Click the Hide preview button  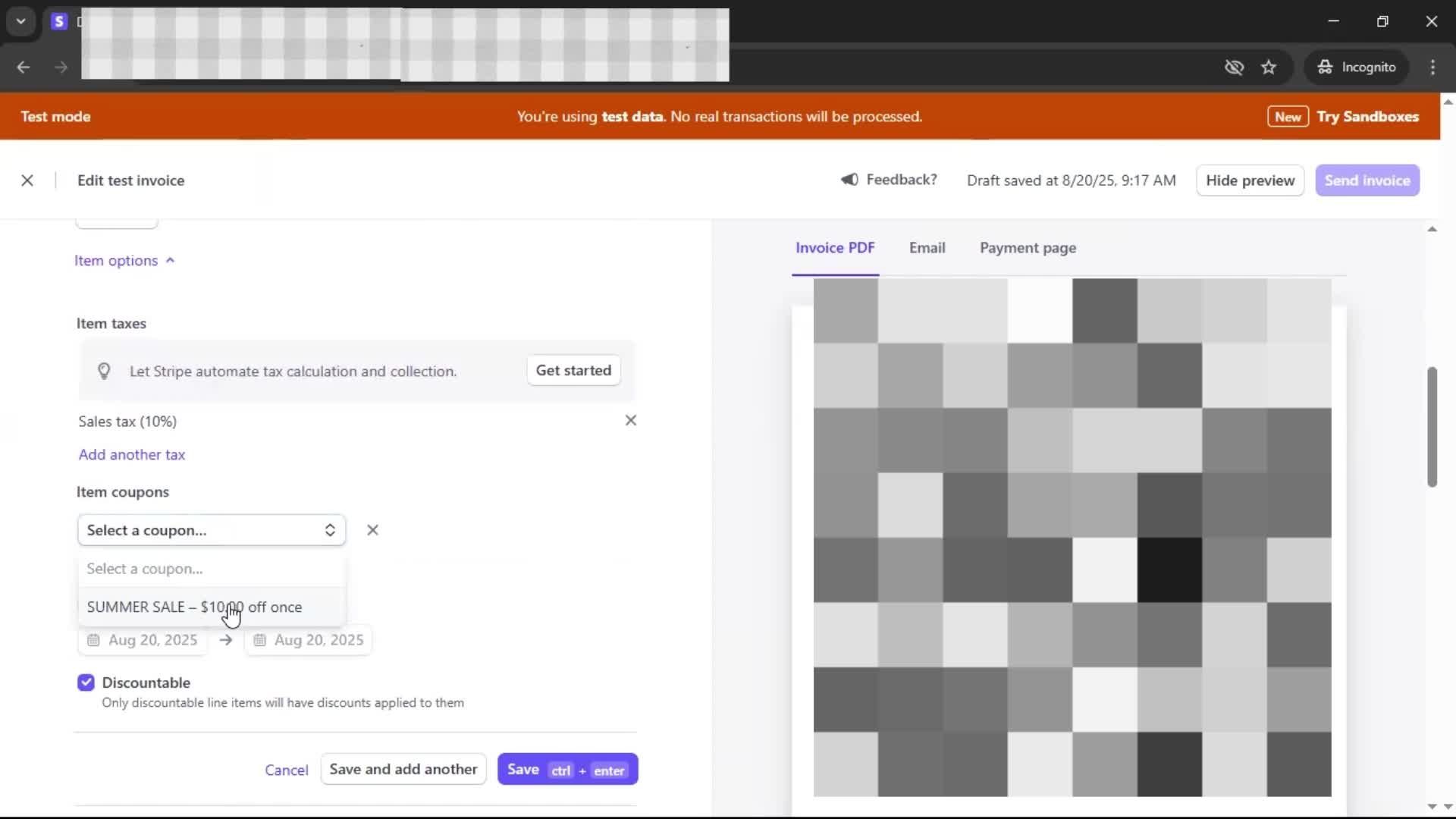pos(1250,180)
